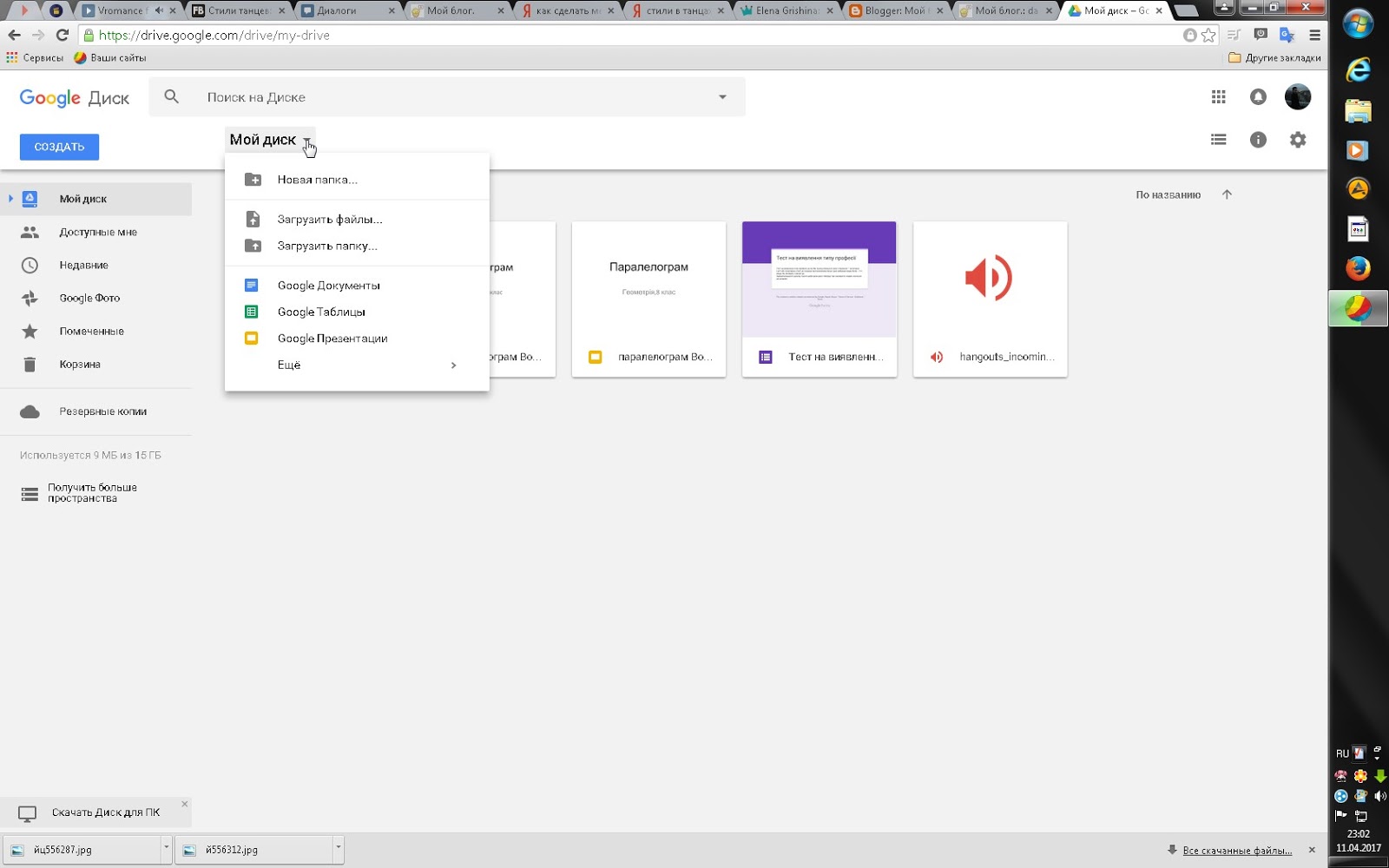
Task: Open Сервисы apps bookmark
Action: (x=35, y=58)
